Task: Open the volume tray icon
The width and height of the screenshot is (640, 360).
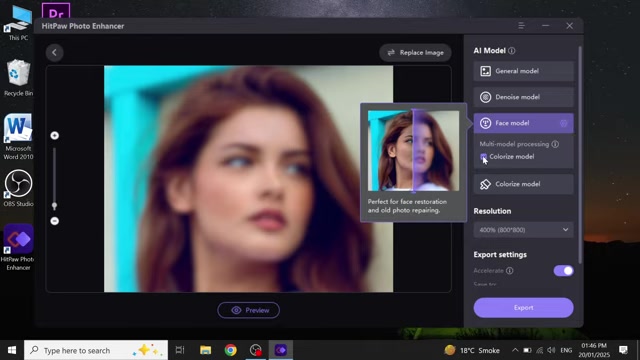Action: click(551, 350)
